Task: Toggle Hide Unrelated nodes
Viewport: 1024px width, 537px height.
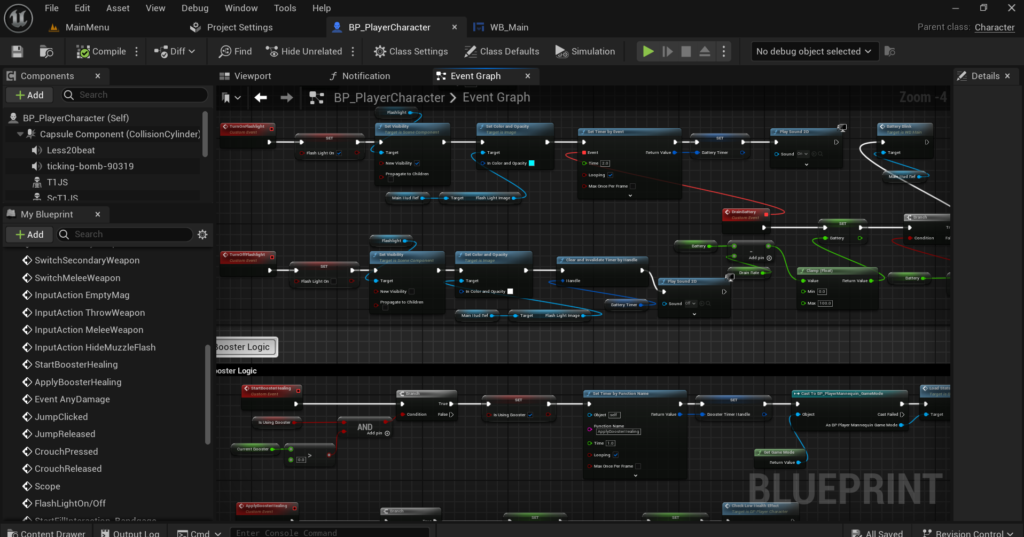Action: [x=304, y=52]
